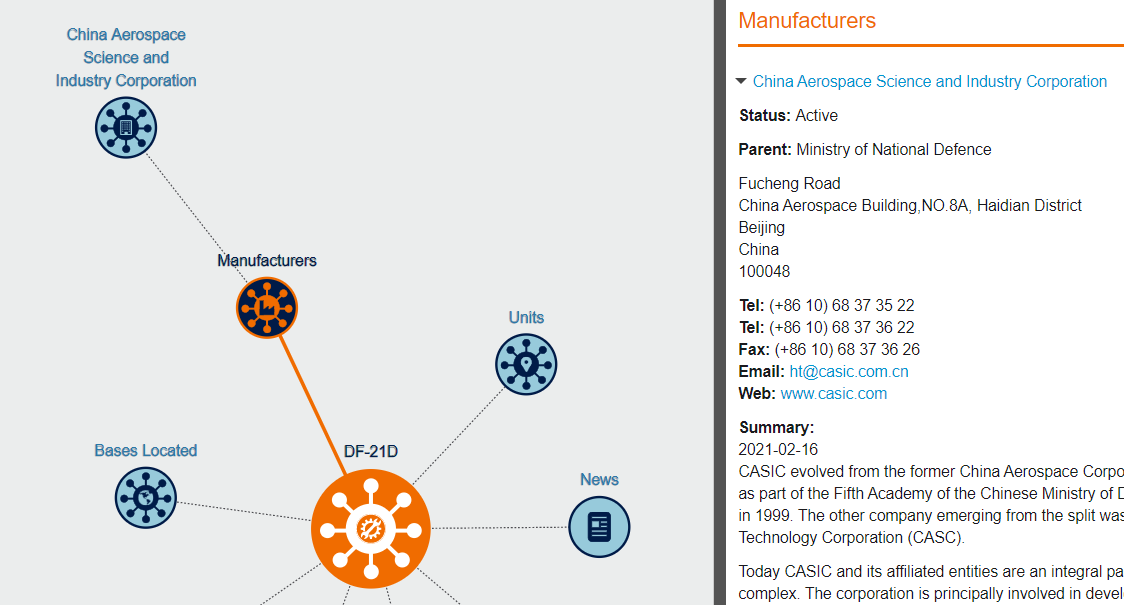Click the postal code 100048
1124x605 pixels.
764,272
